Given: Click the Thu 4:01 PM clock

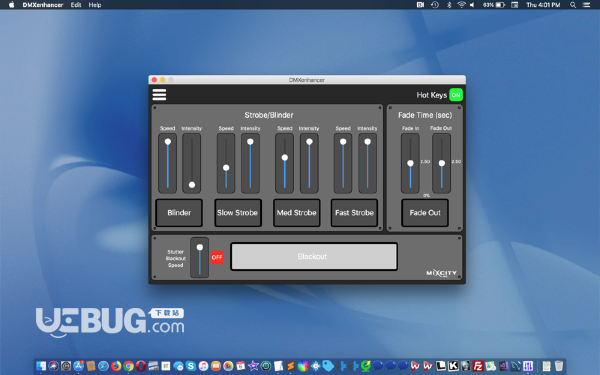Looking at the screenshot, I should point(543,5).
